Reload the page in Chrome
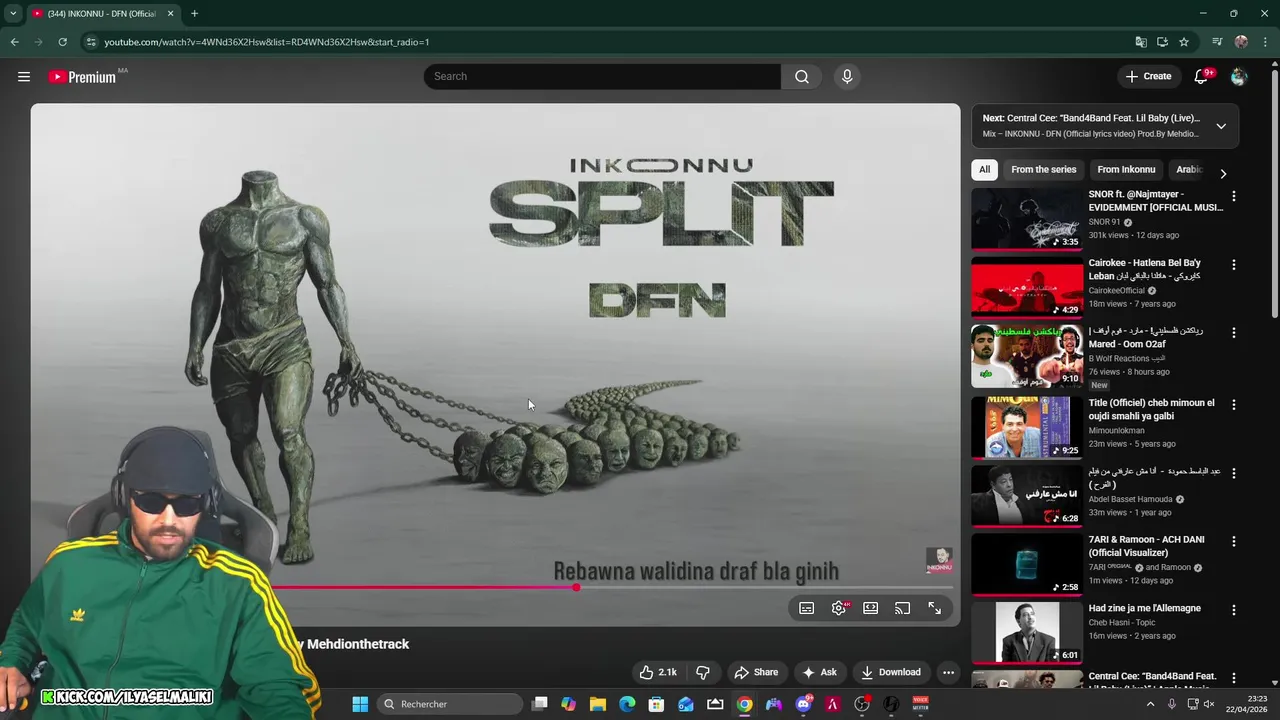 [x=62, y=42]
